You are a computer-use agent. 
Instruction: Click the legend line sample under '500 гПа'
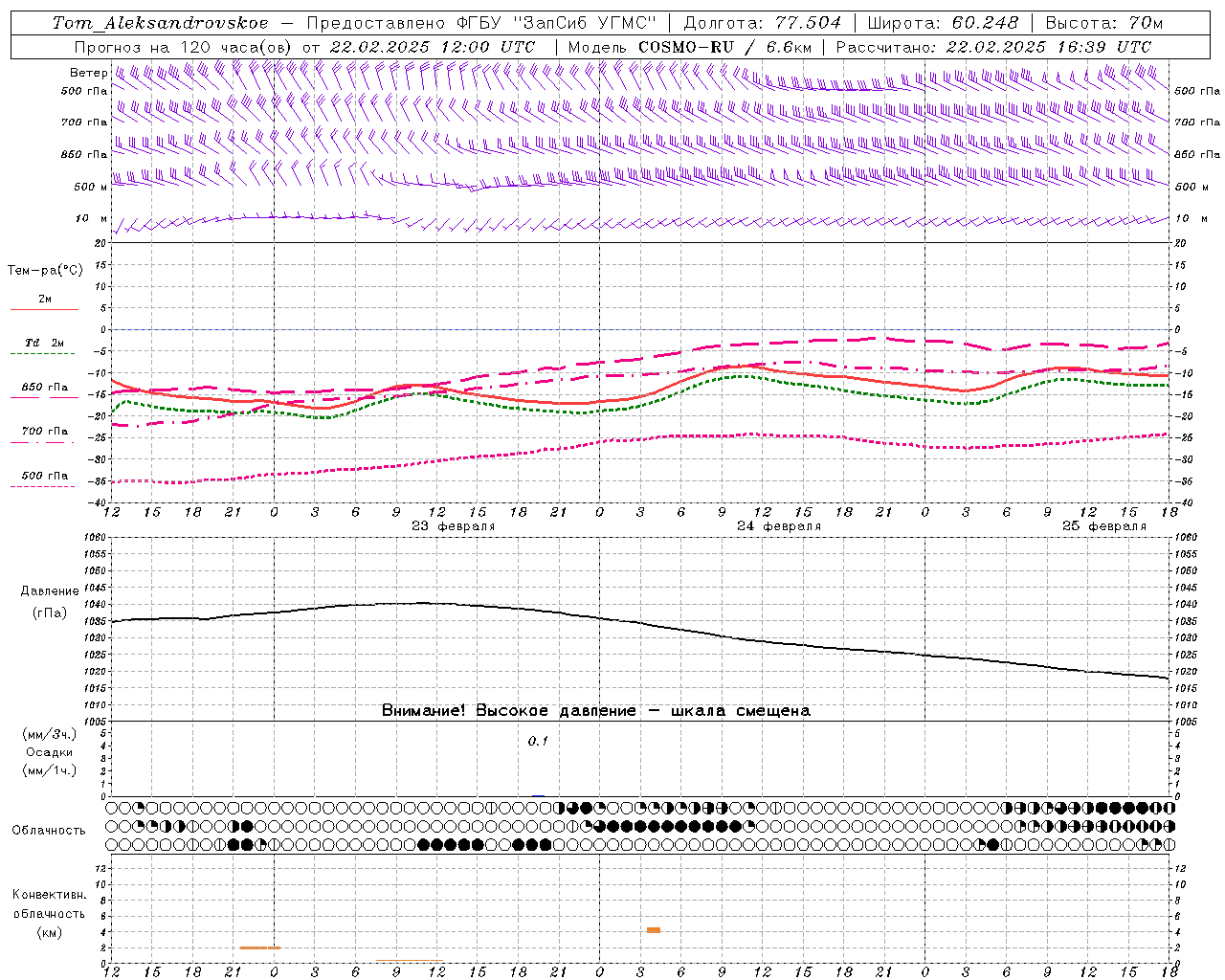point(43,487)
